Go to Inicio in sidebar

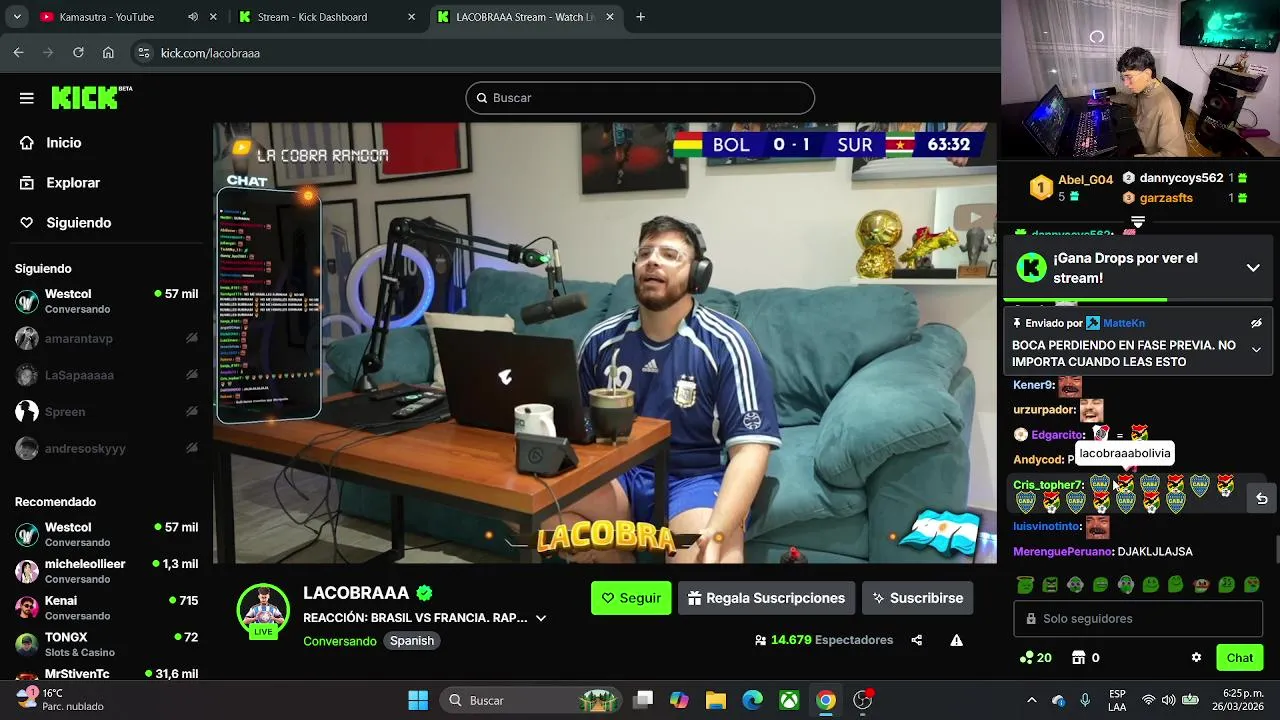coord(63,143)
